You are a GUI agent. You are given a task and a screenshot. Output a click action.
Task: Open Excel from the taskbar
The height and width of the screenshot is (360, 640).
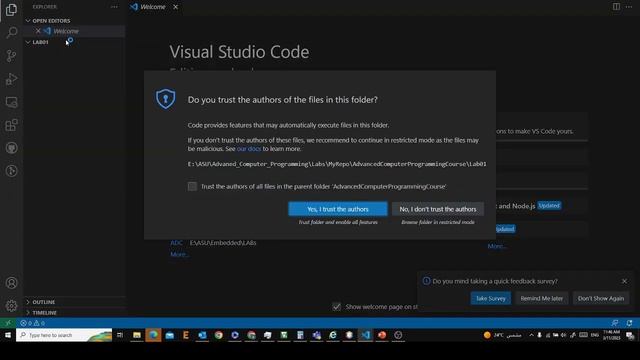[x=284, y=335]
